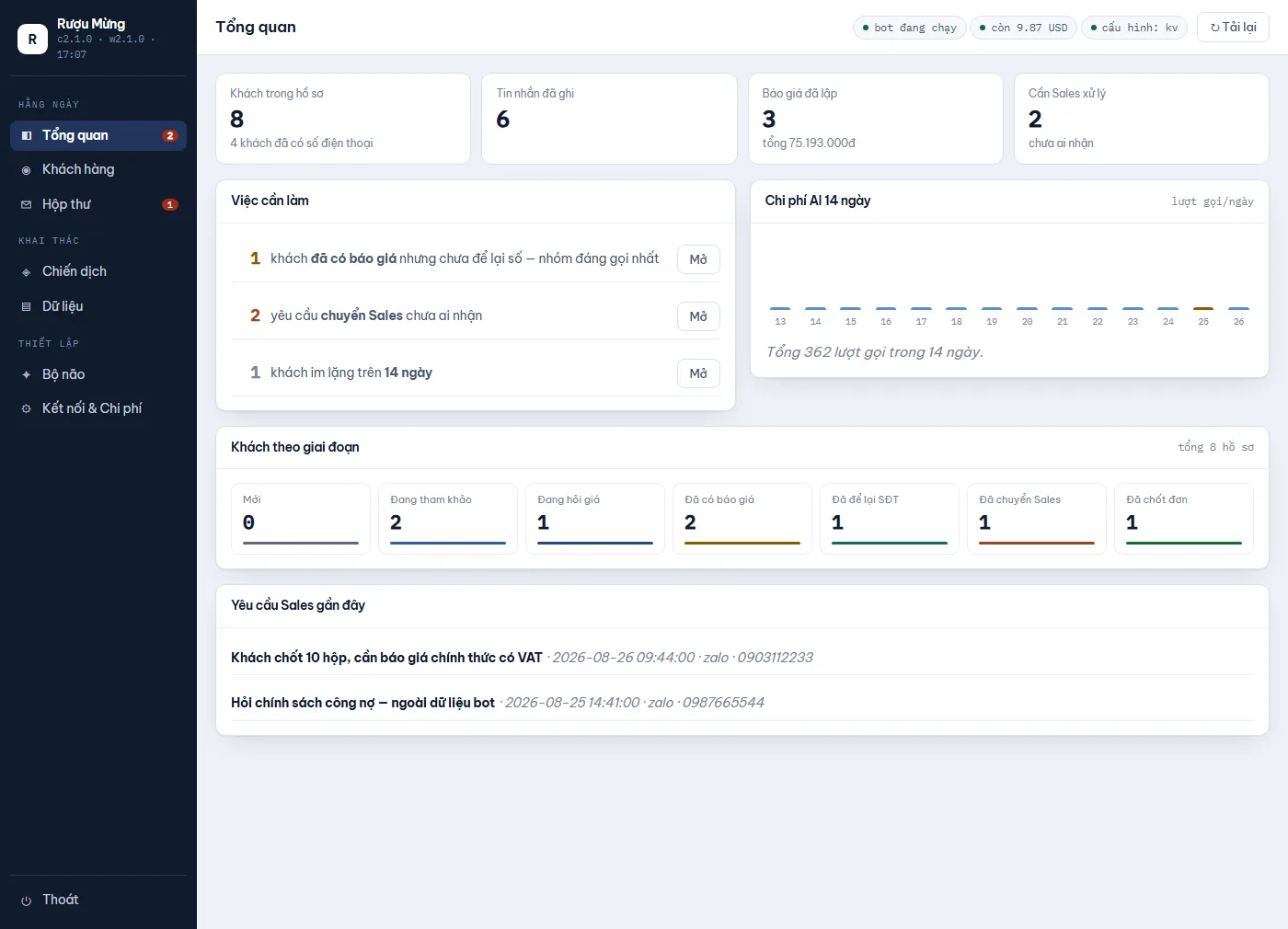Click the 'Khách theo giai đoạn' heading
Viewport: 1288px width, 929px height.
pyautogui.click(x=295, y=447)
